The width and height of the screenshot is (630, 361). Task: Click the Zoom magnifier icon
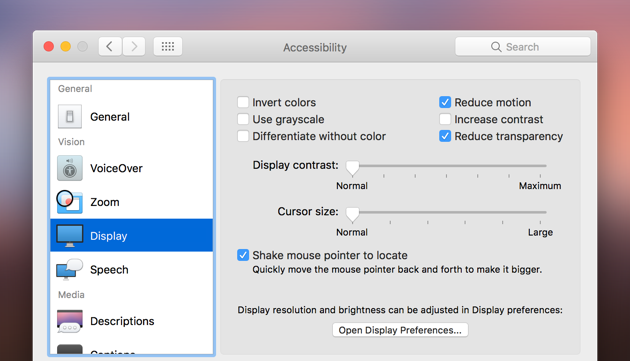(70, 202)
